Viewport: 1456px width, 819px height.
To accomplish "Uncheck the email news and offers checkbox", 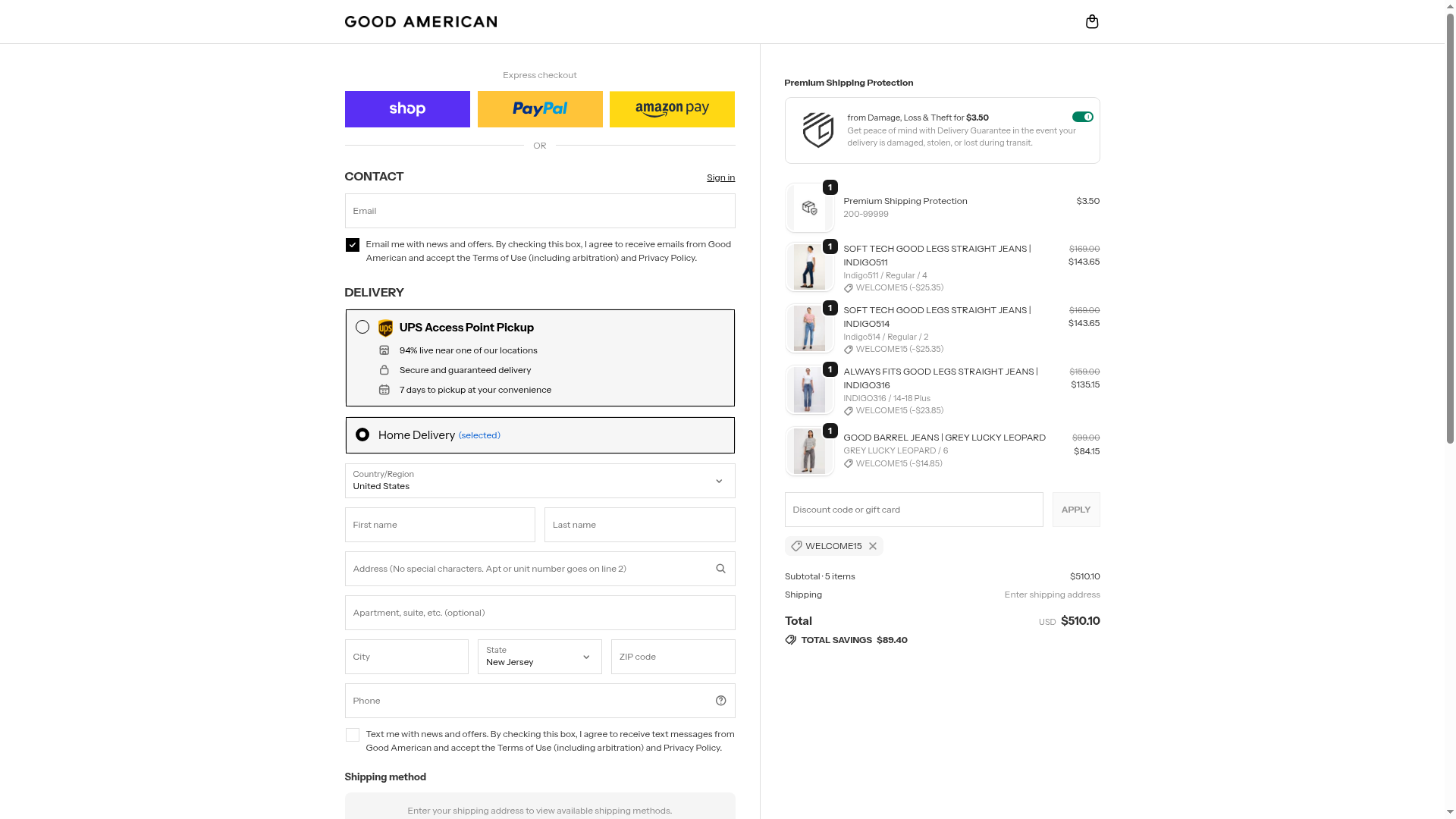I will (x=353, y=245).
